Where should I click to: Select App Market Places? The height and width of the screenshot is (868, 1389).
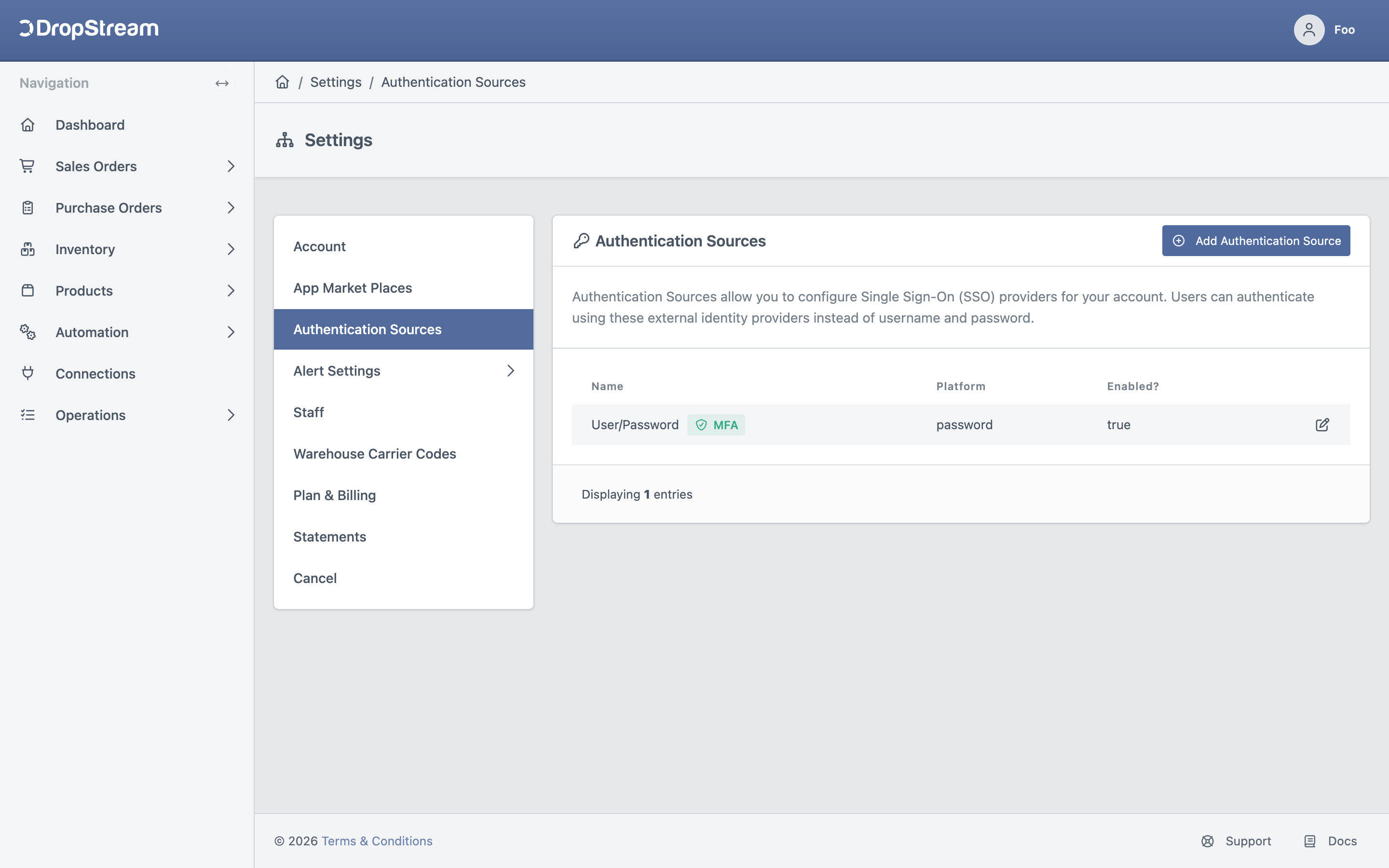404,287
